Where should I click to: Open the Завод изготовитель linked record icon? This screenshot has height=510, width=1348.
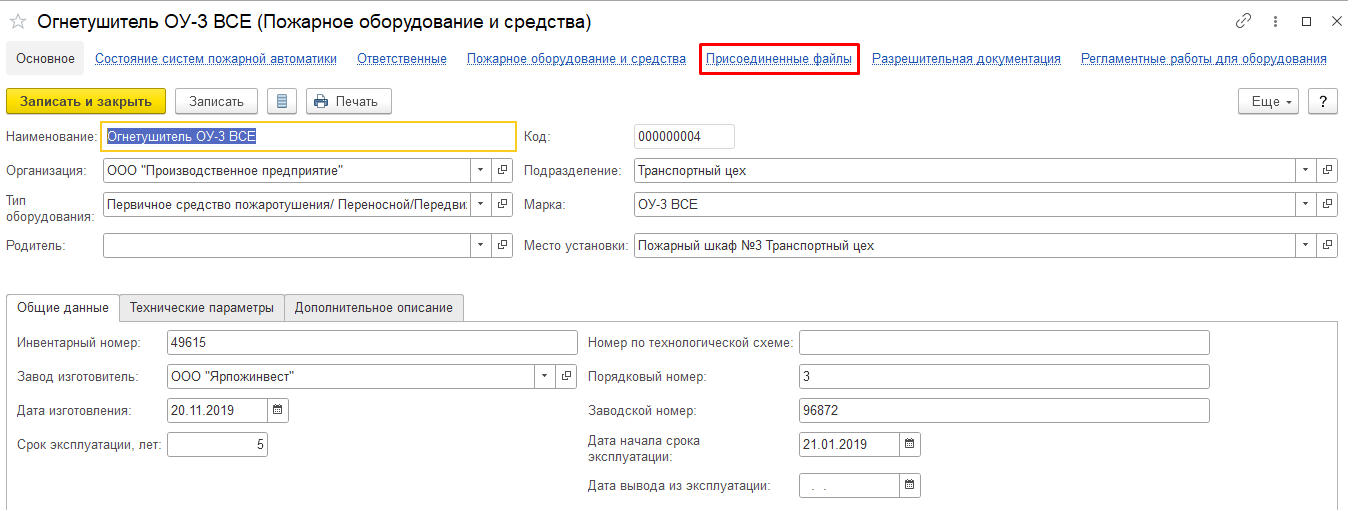tap(567, 376)
